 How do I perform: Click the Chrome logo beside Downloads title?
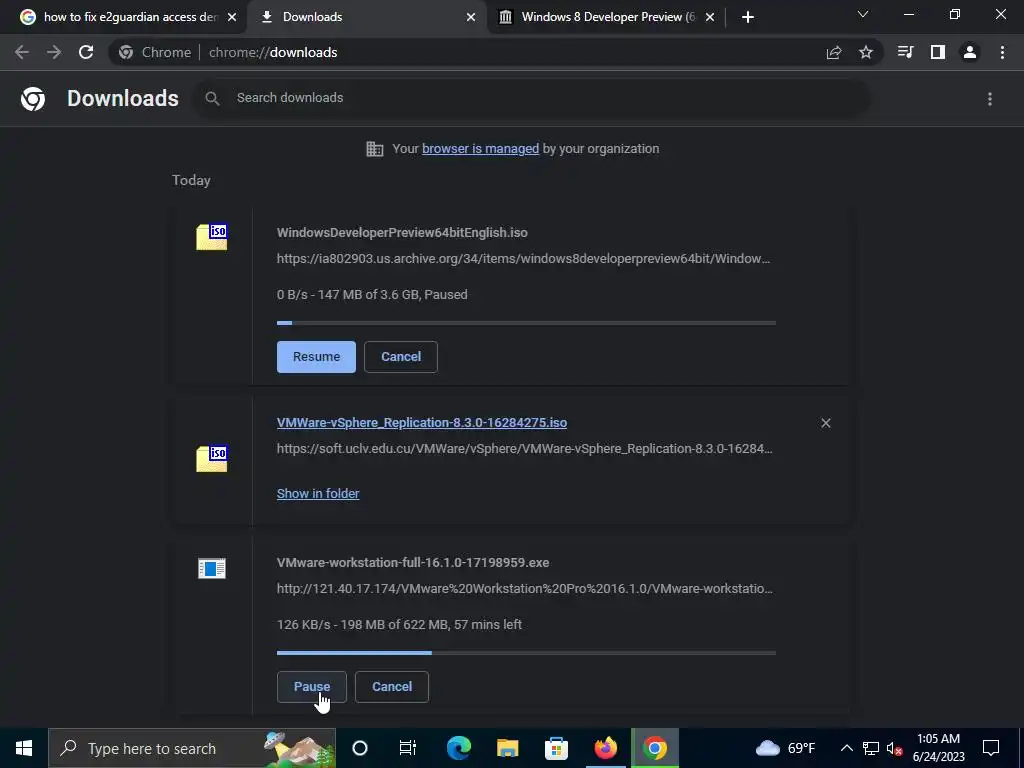[33, 99]
